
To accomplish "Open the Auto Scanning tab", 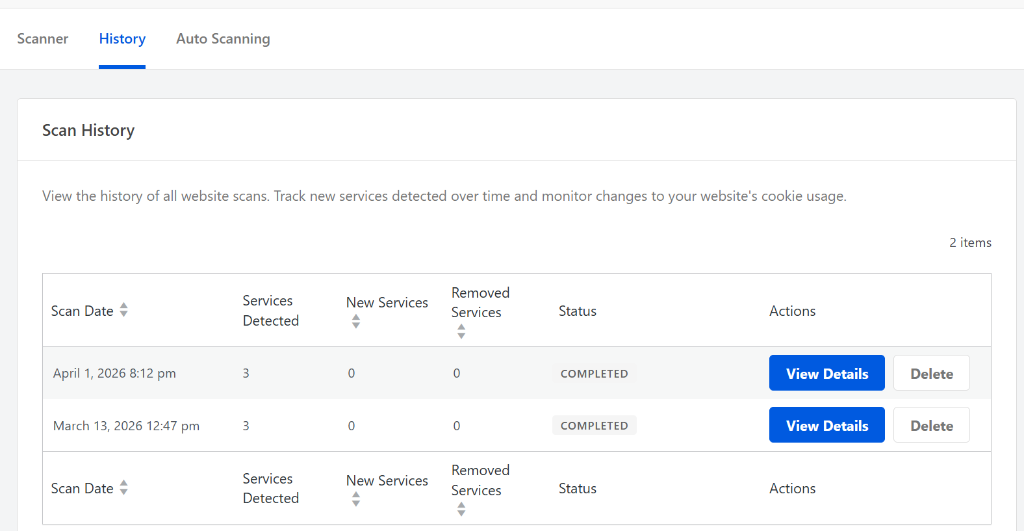I will 223,39.
